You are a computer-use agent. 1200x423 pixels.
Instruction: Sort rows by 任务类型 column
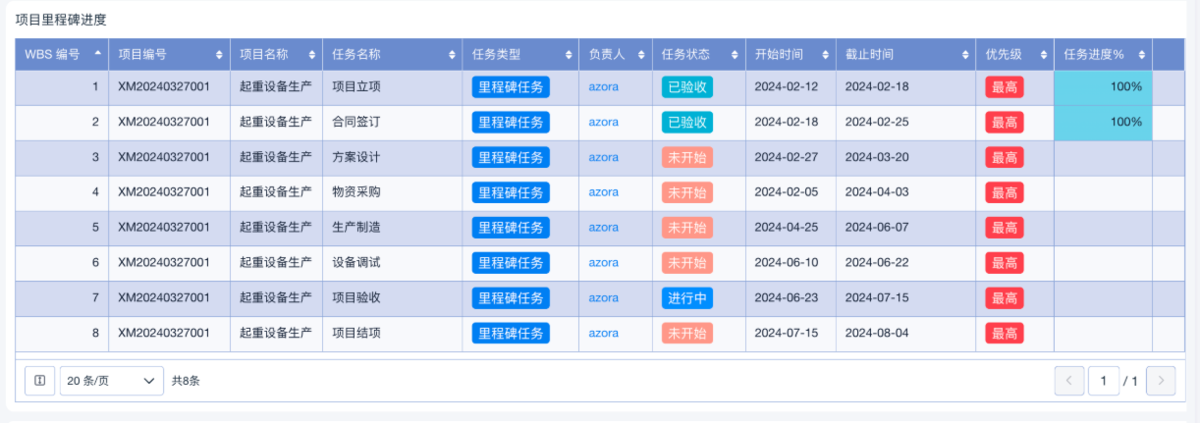569,54
